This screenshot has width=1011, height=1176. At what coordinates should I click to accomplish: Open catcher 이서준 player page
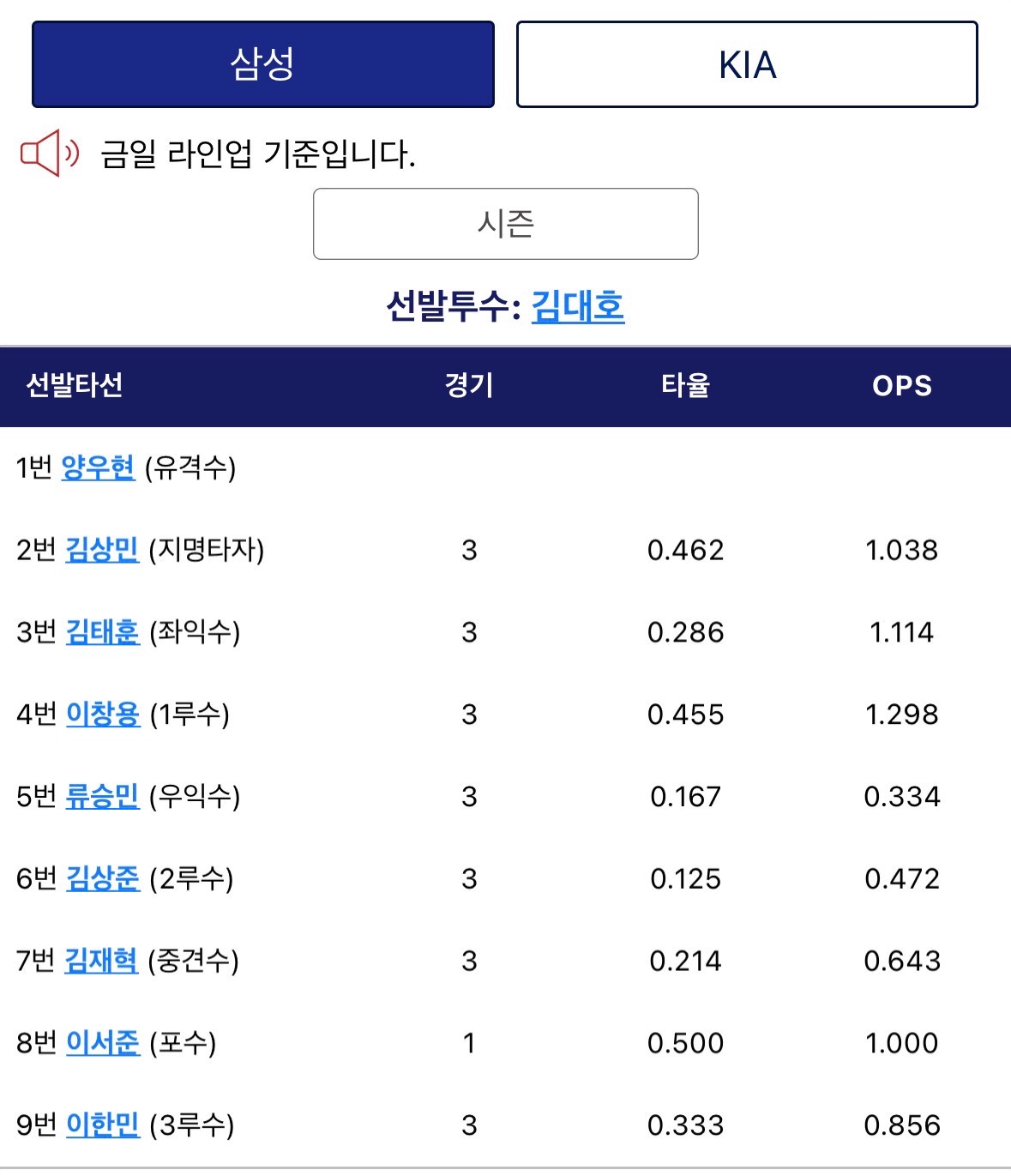(x=103, y=1043)
